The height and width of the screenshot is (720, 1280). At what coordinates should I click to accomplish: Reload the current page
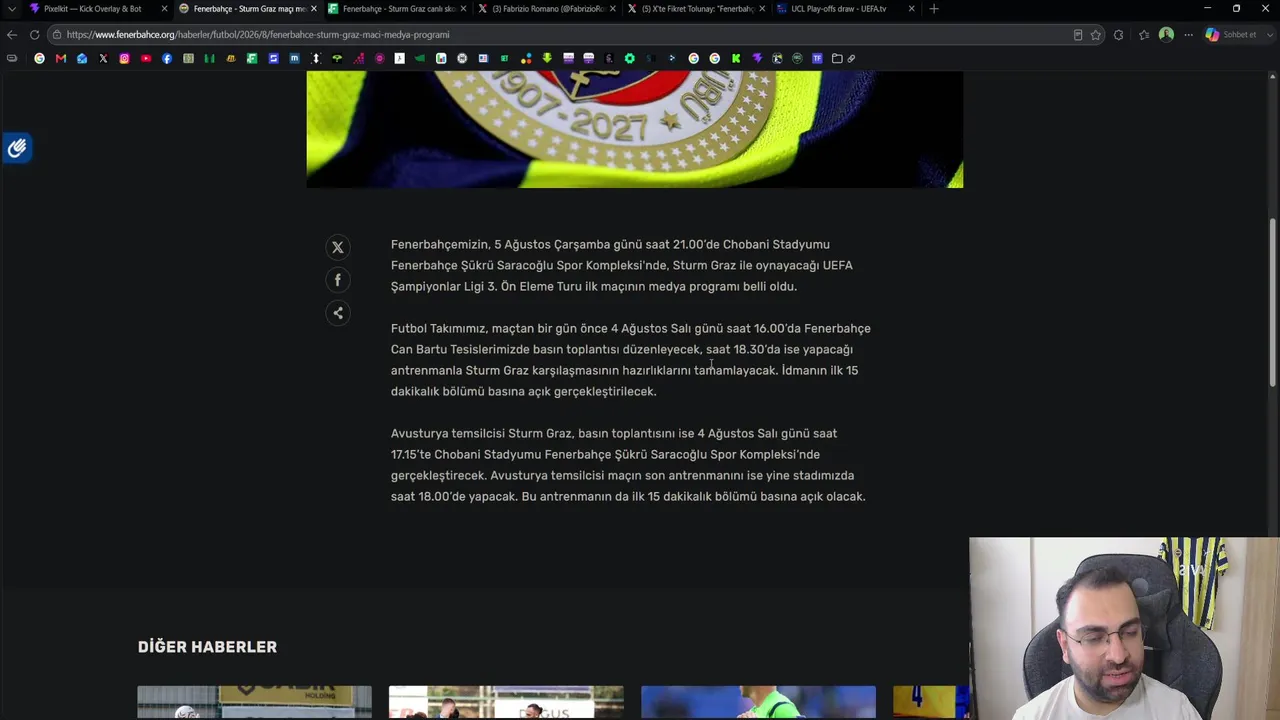pos(34,34)
